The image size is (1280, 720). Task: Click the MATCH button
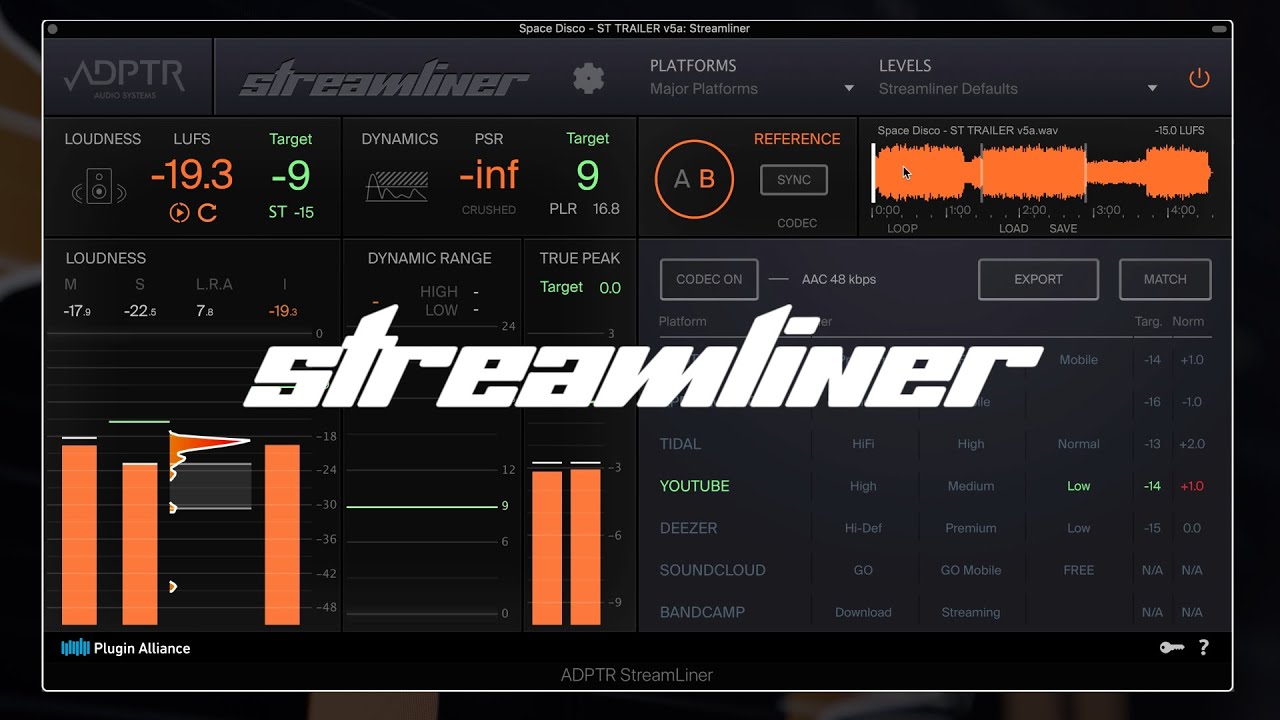coord(1164,279)
